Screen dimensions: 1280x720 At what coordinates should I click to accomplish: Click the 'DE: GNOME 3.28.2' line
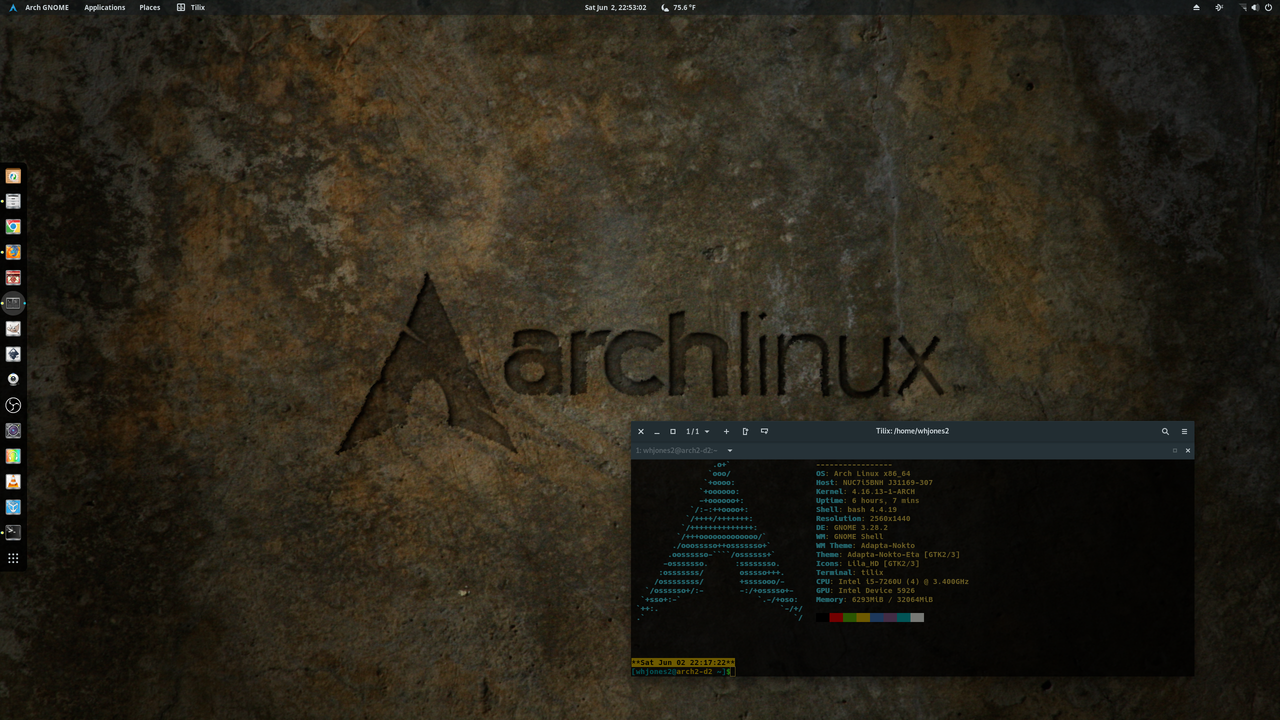[852, 528]
